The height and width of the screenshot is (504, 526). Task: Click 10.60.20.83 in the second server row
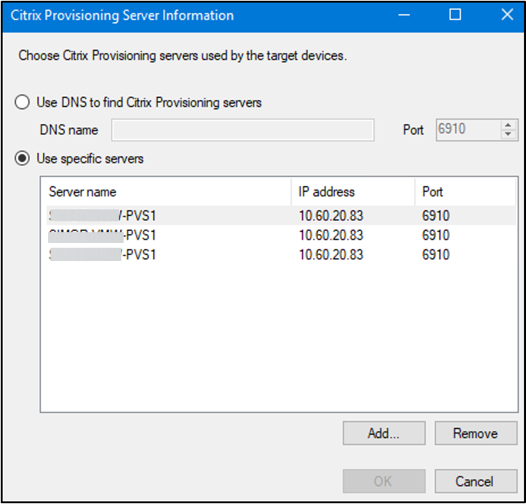tap(331, 235)
